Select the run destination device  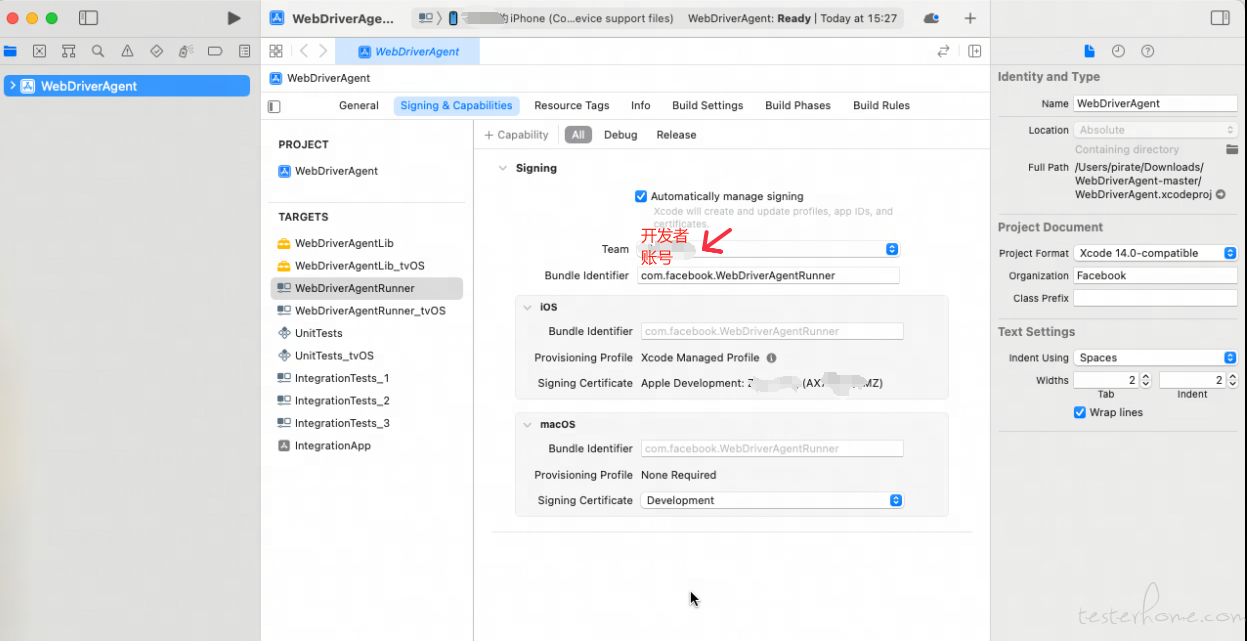pos(561,18)
